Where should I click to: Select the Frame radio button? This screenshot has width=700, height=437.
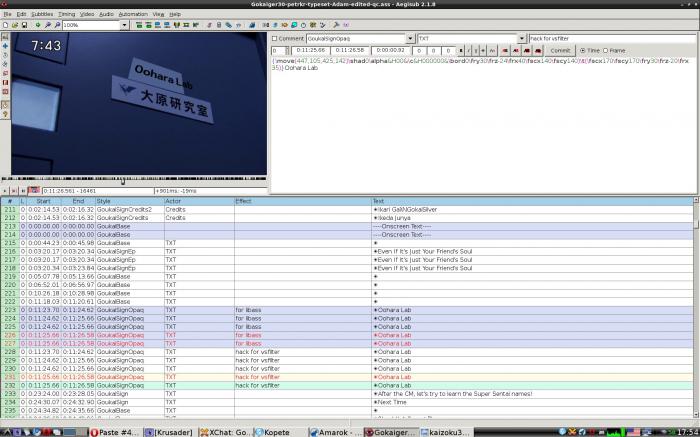(x=606, y=50)
